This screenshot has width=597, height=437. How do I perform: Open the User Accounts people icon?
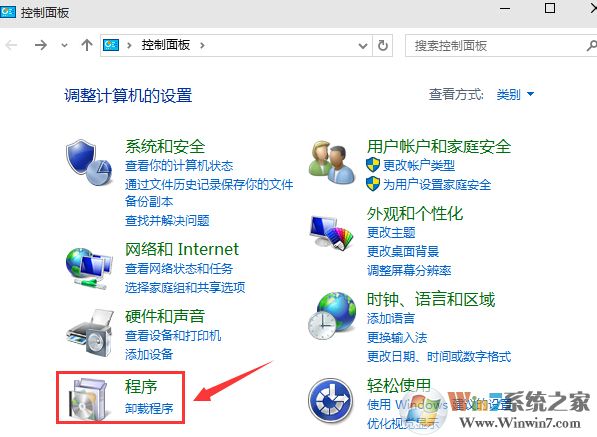[332, 162]
